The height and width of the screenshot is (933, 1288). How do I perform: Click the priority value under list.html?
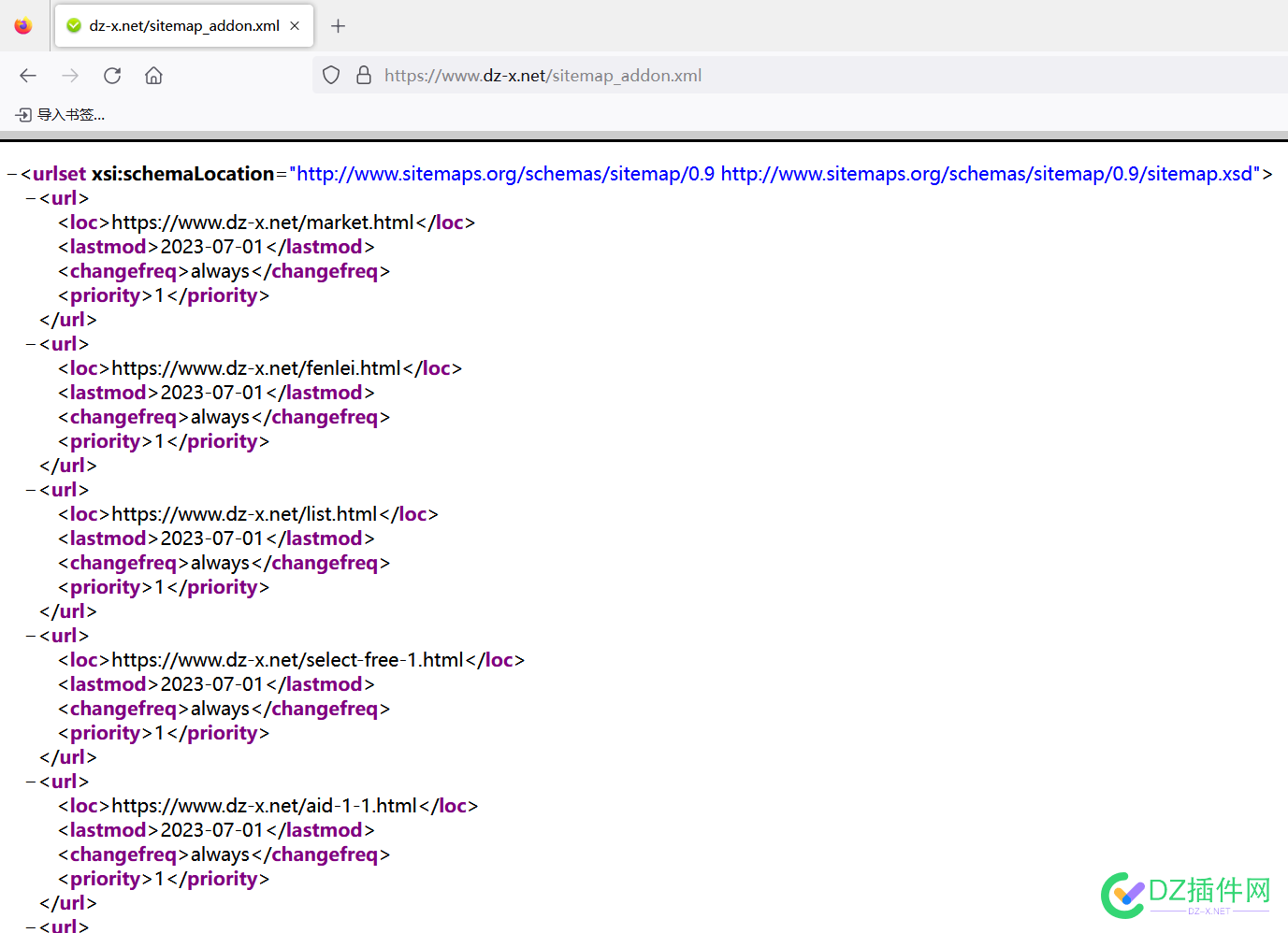tap(159, 587)
